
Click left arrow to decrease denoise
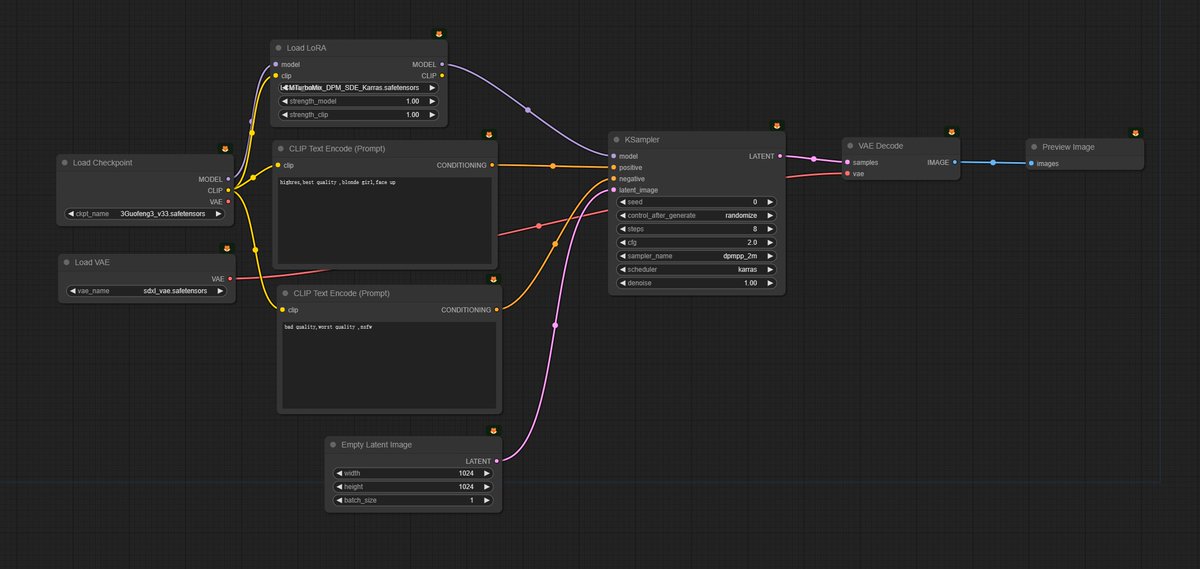click(x=623, y=283)
